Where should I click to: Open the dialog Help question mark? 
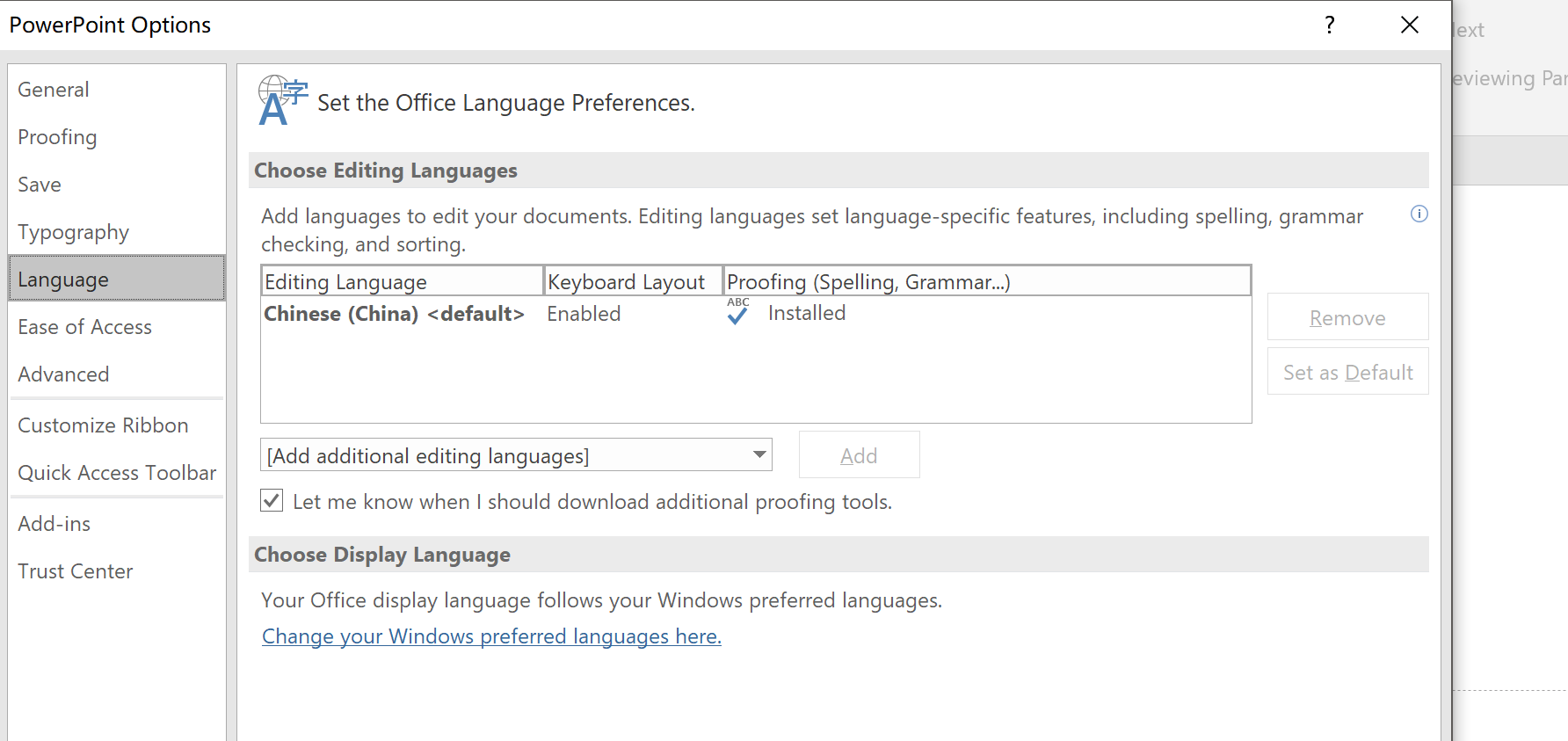coord(1330,25)
